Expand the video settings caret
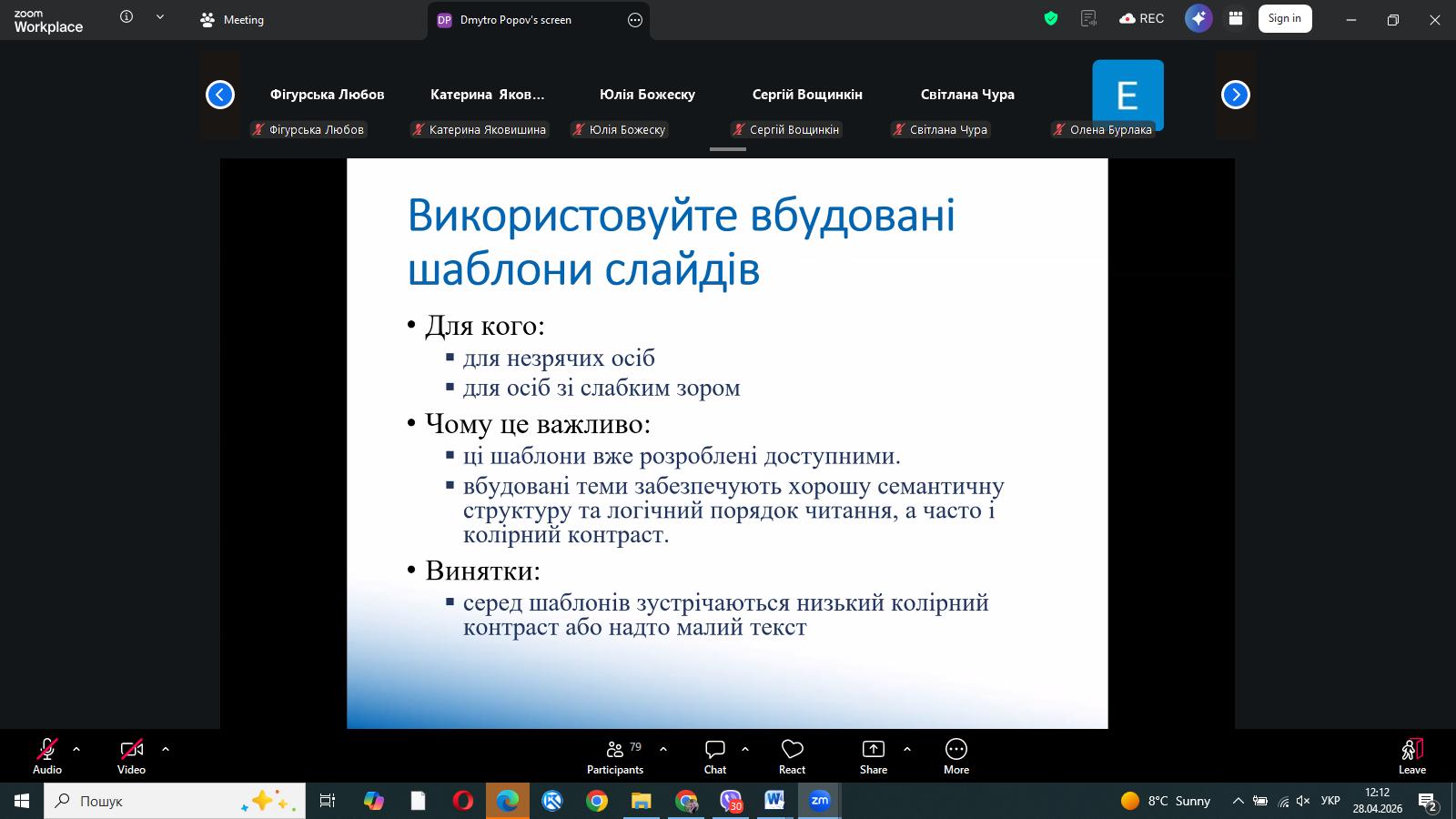 click(166, 749)
